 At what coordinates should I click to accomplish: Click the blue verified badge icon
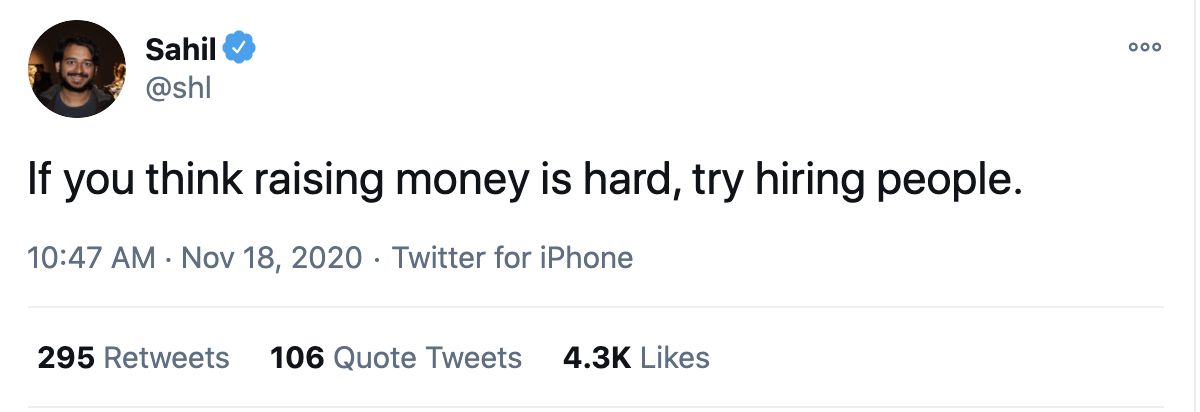click(x=240, y=47)
